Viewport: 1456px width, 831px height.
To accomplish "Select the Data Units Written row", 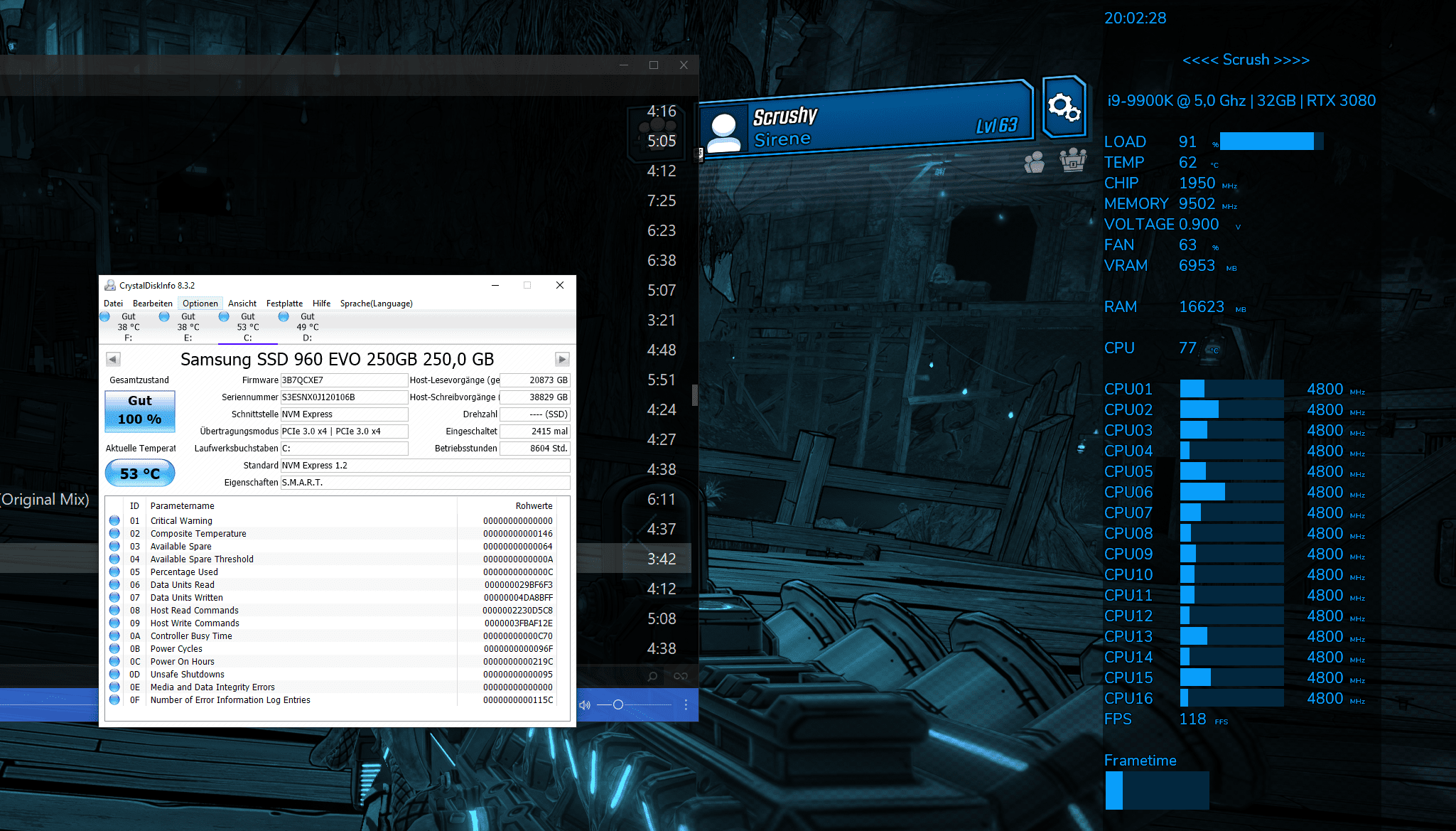I will 331,598.
